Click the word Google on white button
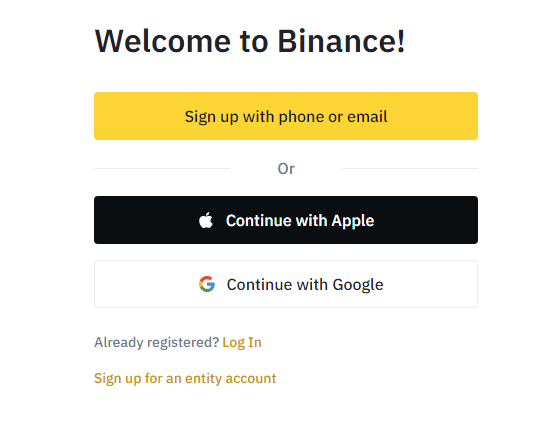This screenshot has height=430, width=554. [x=358, y=285]
